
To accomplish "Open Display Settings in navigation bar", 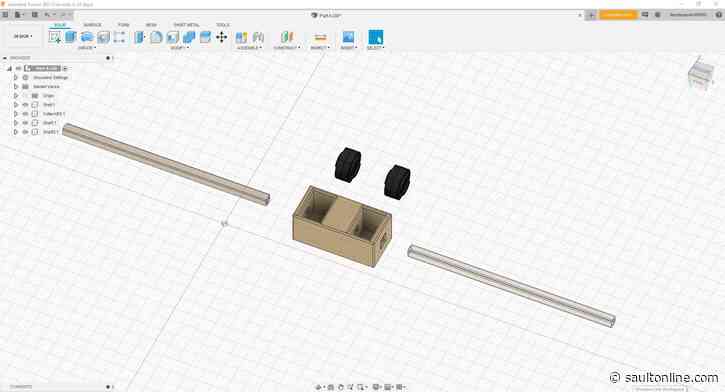I will (376, 387).
